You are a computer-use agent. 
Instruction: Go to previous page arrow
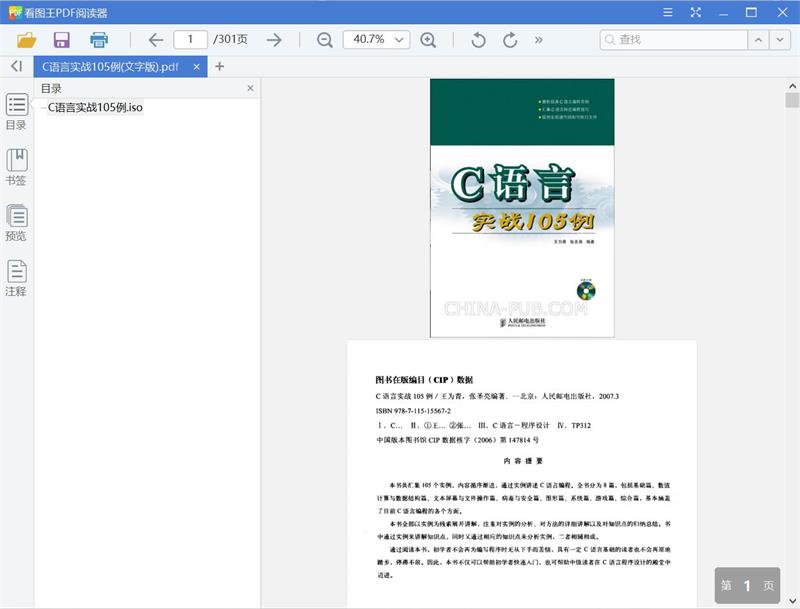(x=156, y=40)
